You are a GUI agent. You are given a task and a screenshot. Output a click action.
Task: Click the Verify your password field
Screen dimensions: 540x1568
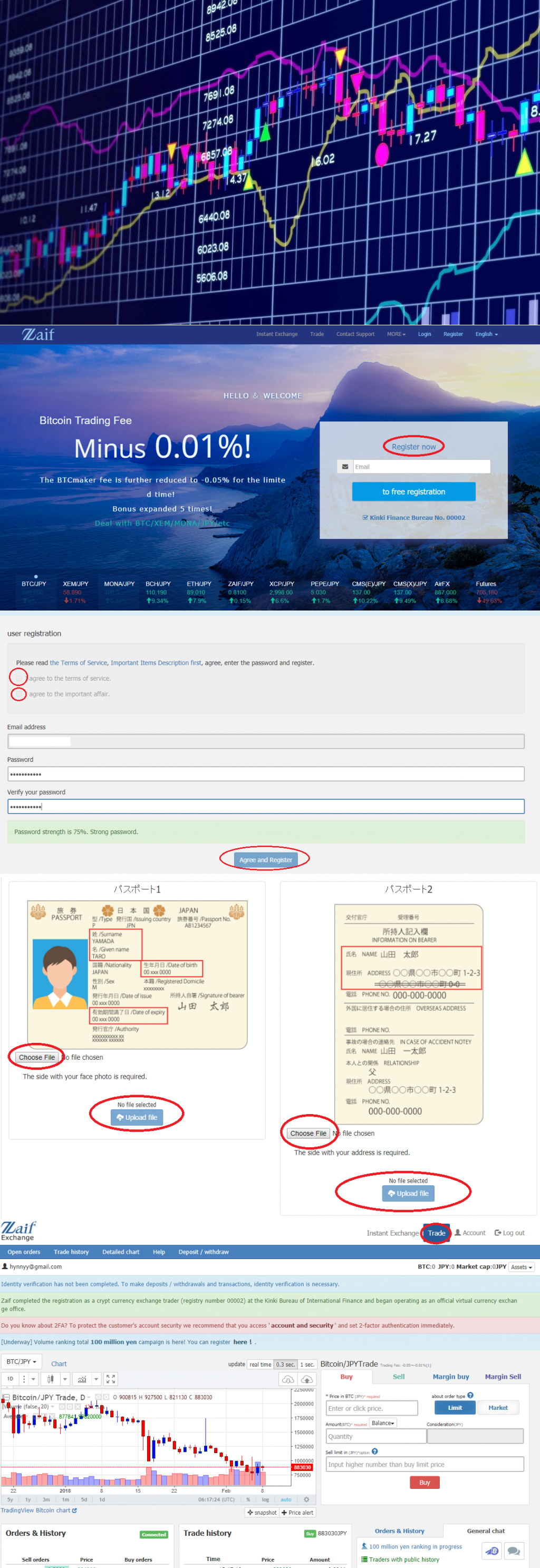point(265,807)
